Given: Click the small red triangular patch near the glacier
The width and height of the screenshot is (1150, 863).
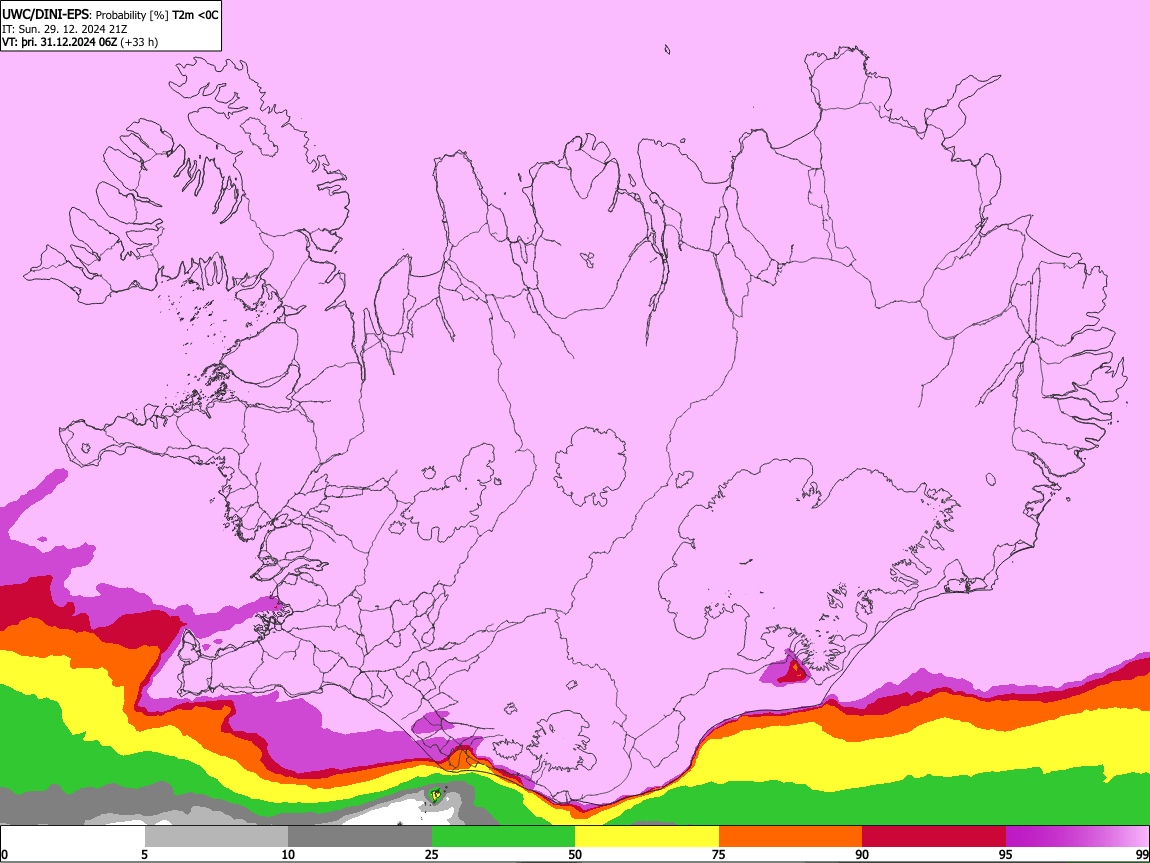Looking at the screenshot, I should click(792, 672).
